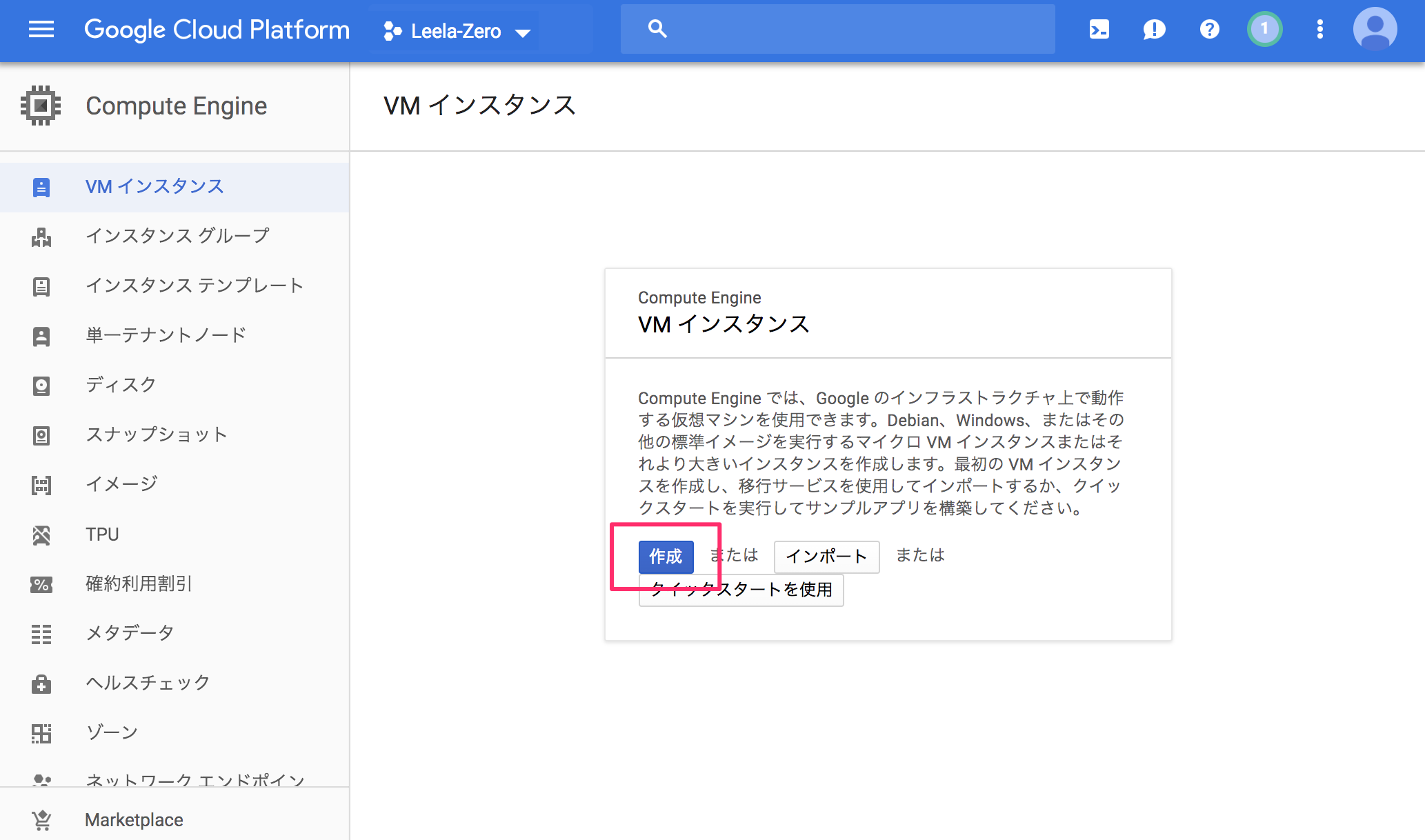Open ヘルスチェック page
Image resolution: width=1425 pixels, height=840 pixels.
click(175, 683)
